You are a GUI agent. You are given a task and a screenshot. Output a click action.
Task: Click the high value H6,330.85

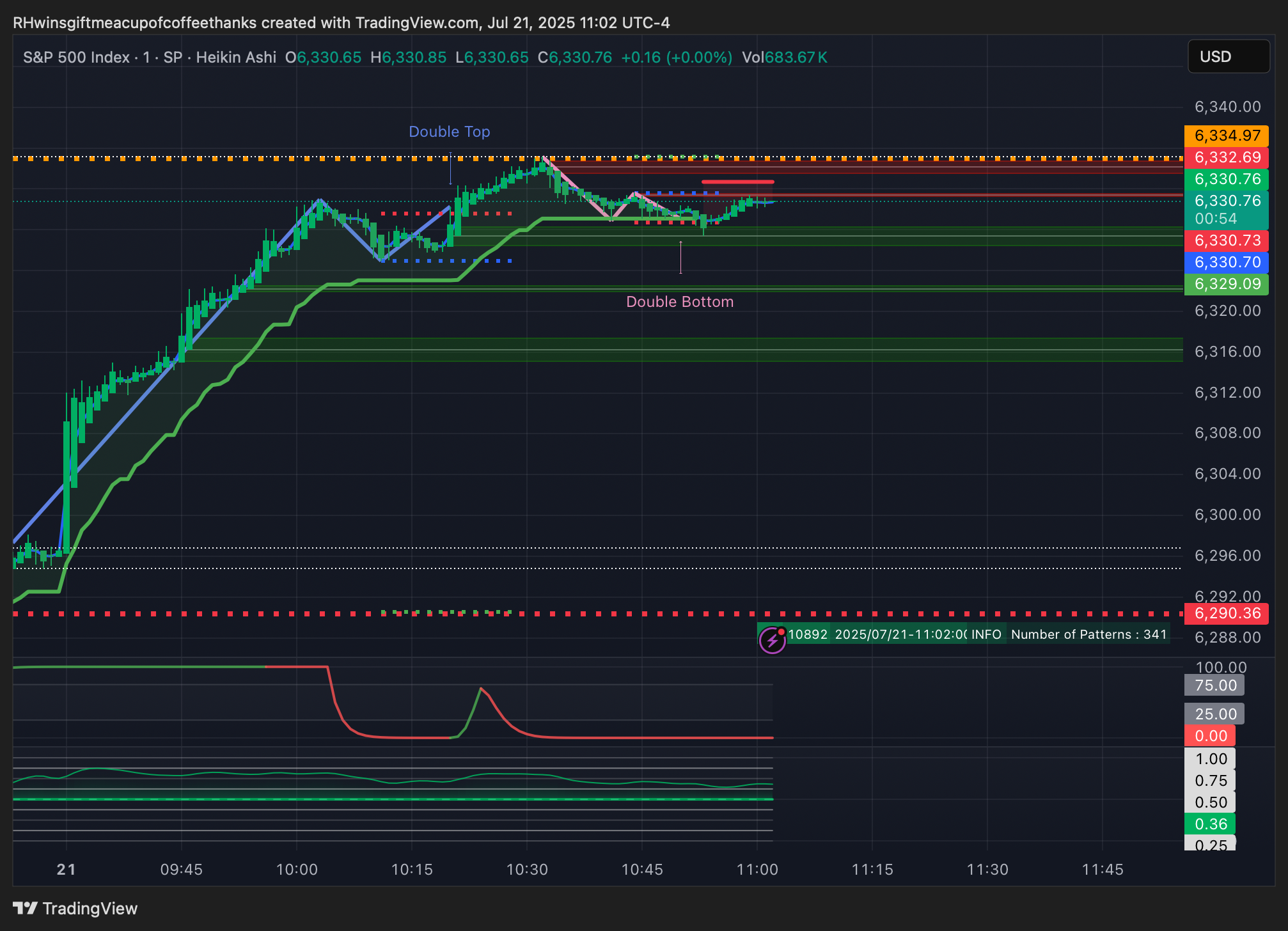coord(409,58)
